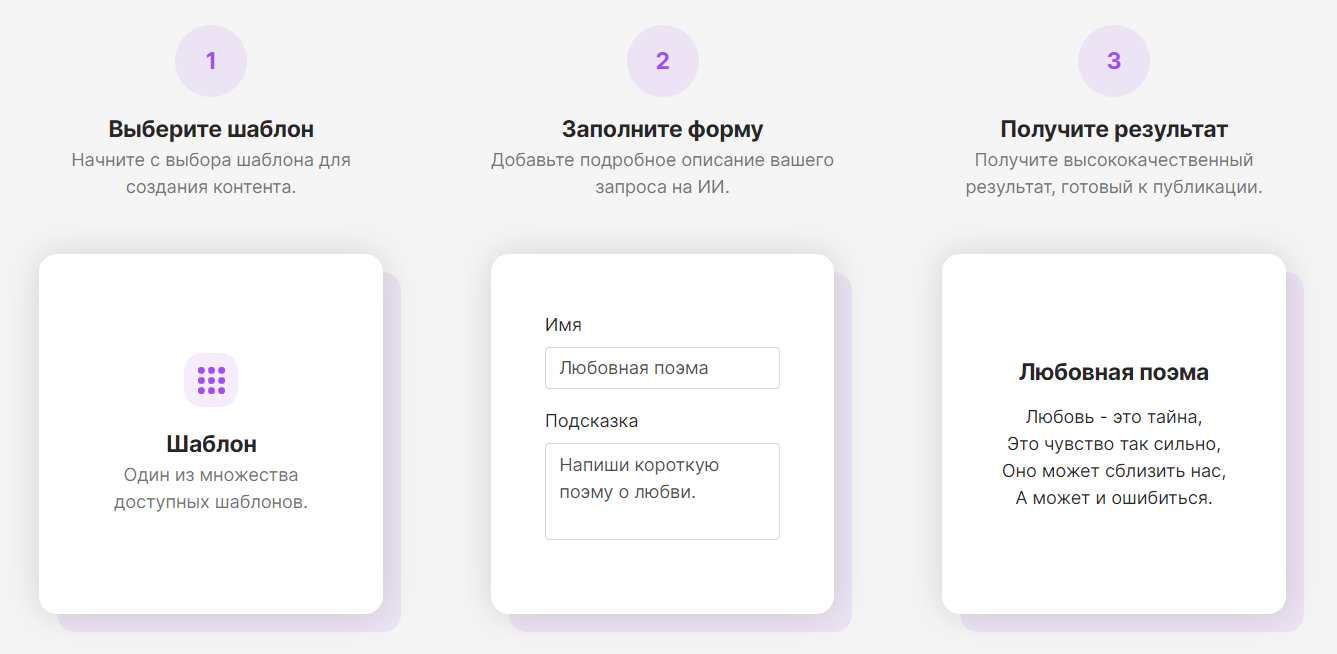This screenshot has width=1337, height=654.
Task: Click the poem line А может и ошибиться
Action: (x=1114, y=497)
